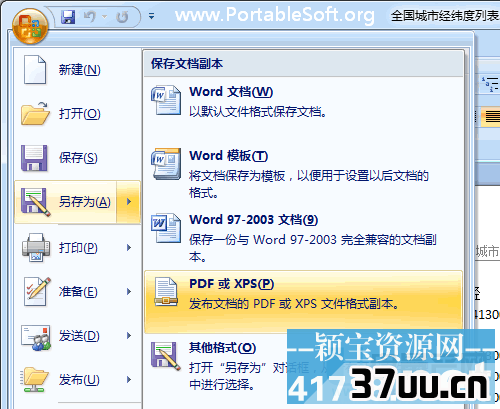
Task: Click the envelope people icon for 发送(D)
Action: [x=36, y=337]
